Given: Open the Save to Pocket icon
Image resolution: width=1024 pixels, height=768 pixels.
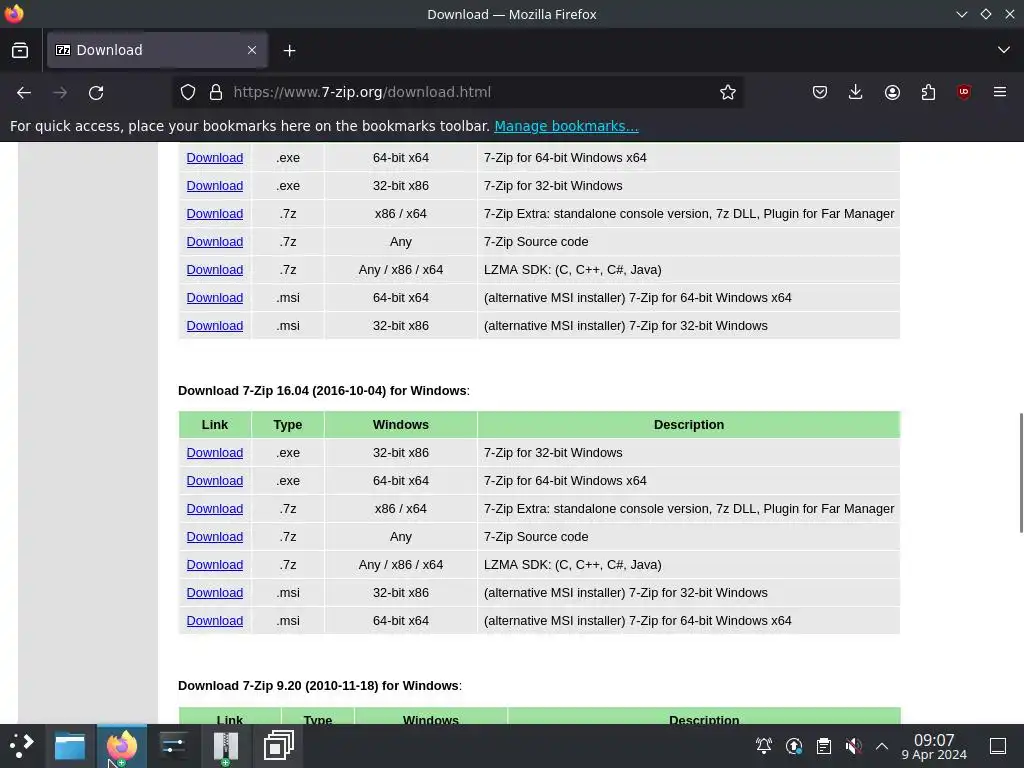Looking at the screenshot, I should click(820, 93).
